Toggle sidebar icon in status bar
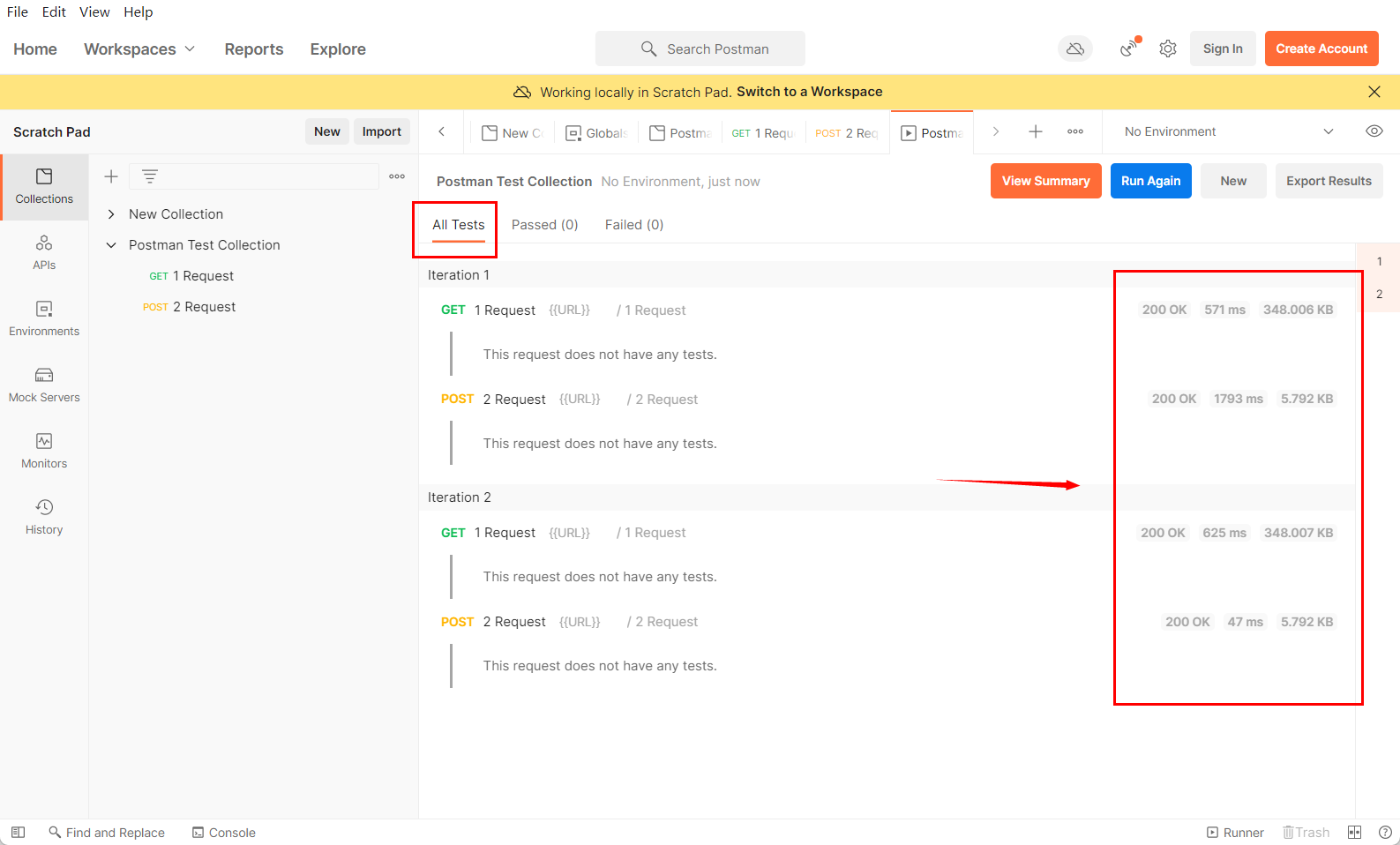Viewport: 1400px width, 845px height. (x=18, y=832)
